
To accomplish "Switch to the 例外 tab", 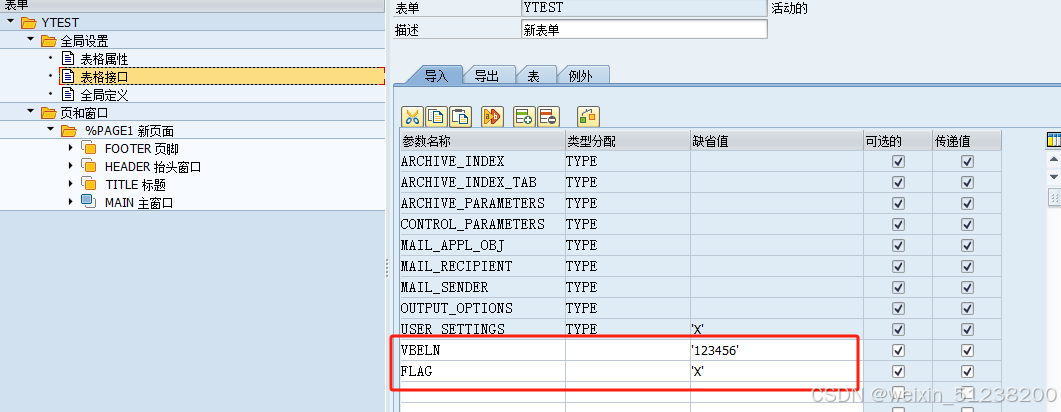I will (582, 76).
